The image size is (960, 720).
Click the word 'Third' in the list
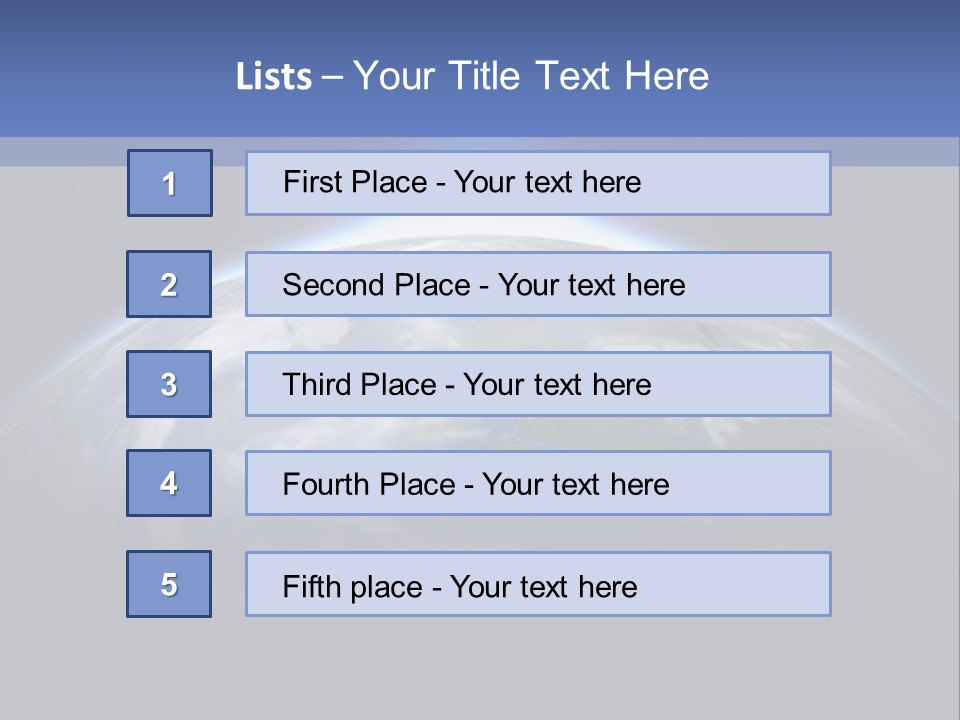[x=317, y=385]
